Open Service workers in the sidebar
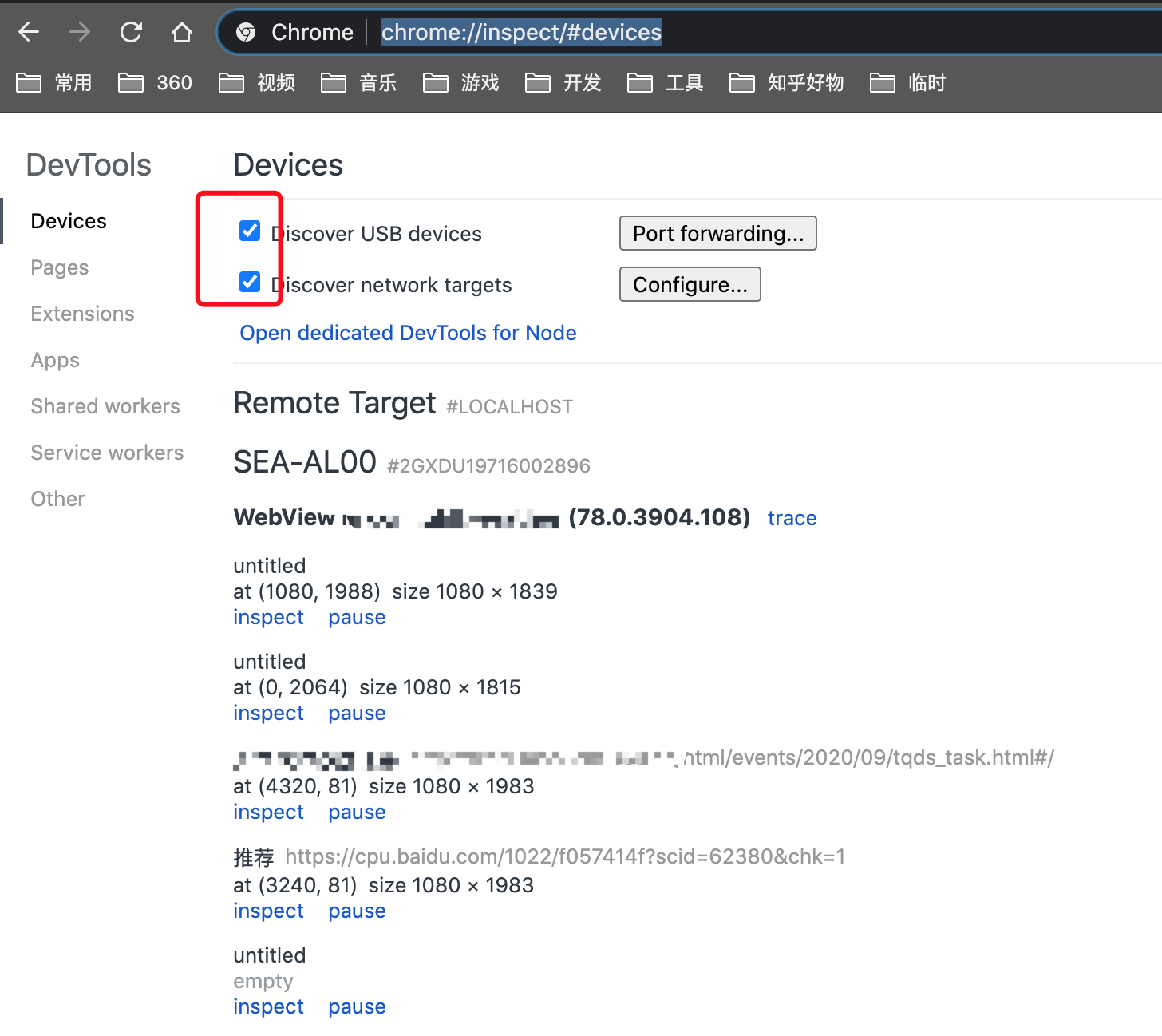Image resolution: width=1162 pixels, height=1036 pixels. coord(107,453)
